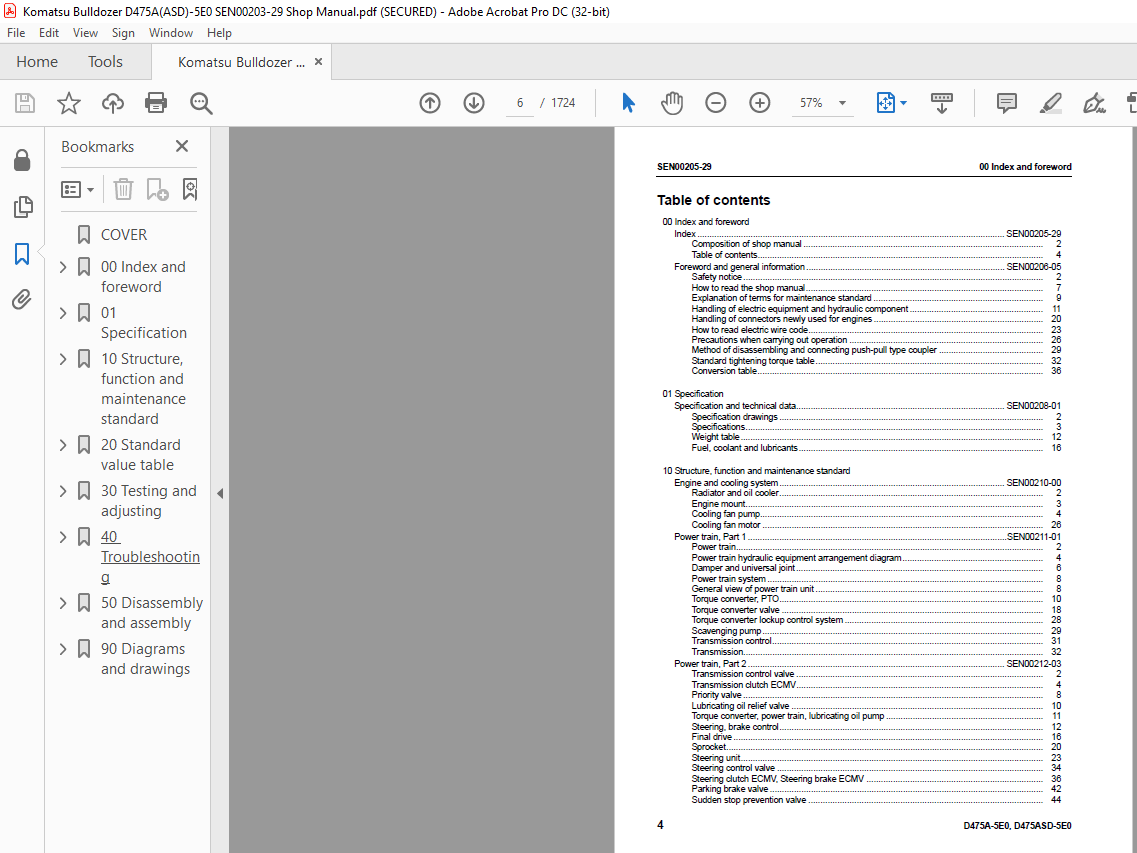Viewport: 1137px width, 853px height.
Task: Click the "Power train, Part 1" entry
Action: [x=710, y=537]
